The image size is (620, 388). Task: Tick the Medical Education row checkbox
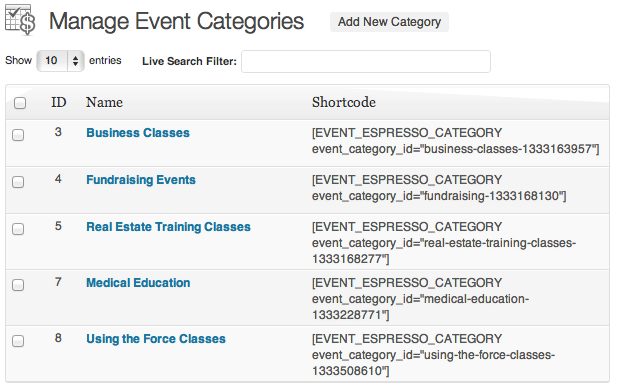(x=18, y=285)
